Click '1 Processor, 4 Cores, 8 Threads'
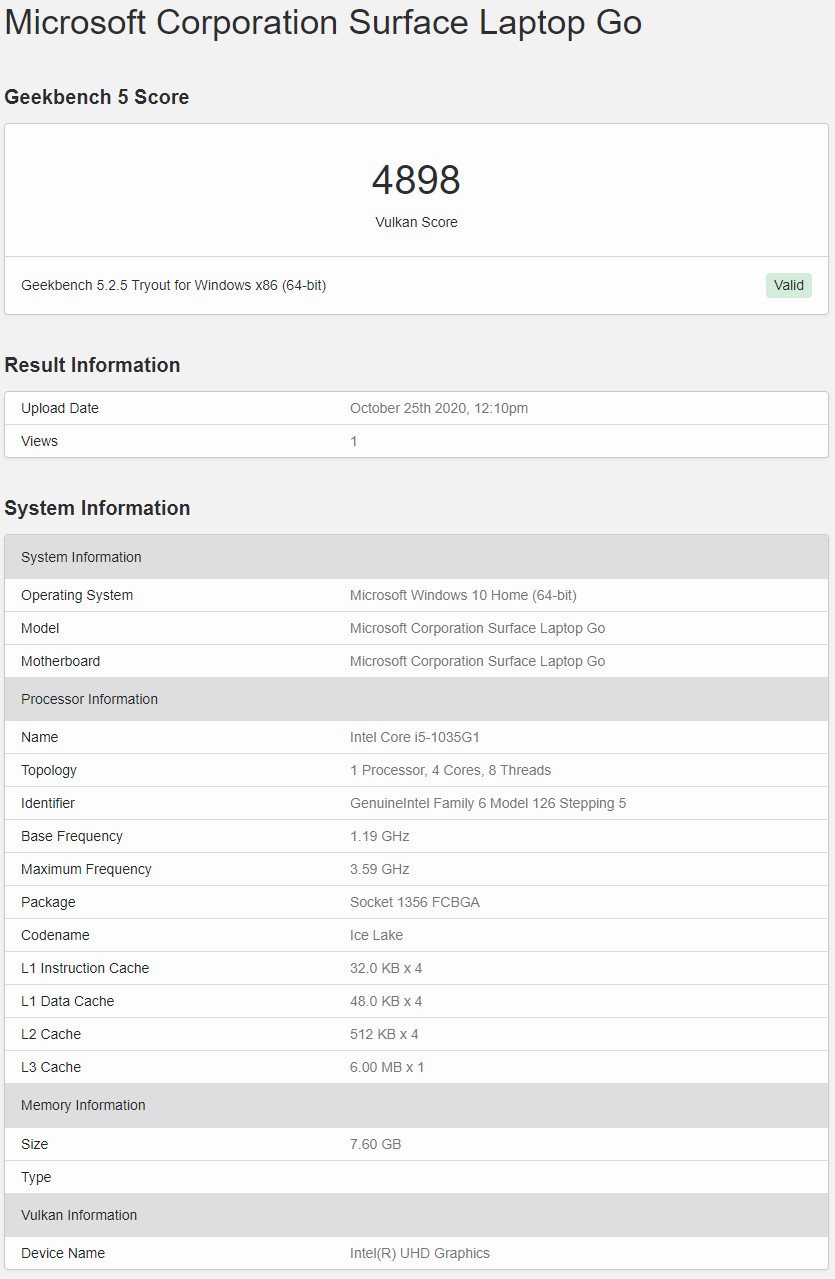Screen dimensions: 835x1279 coord(450,770)
